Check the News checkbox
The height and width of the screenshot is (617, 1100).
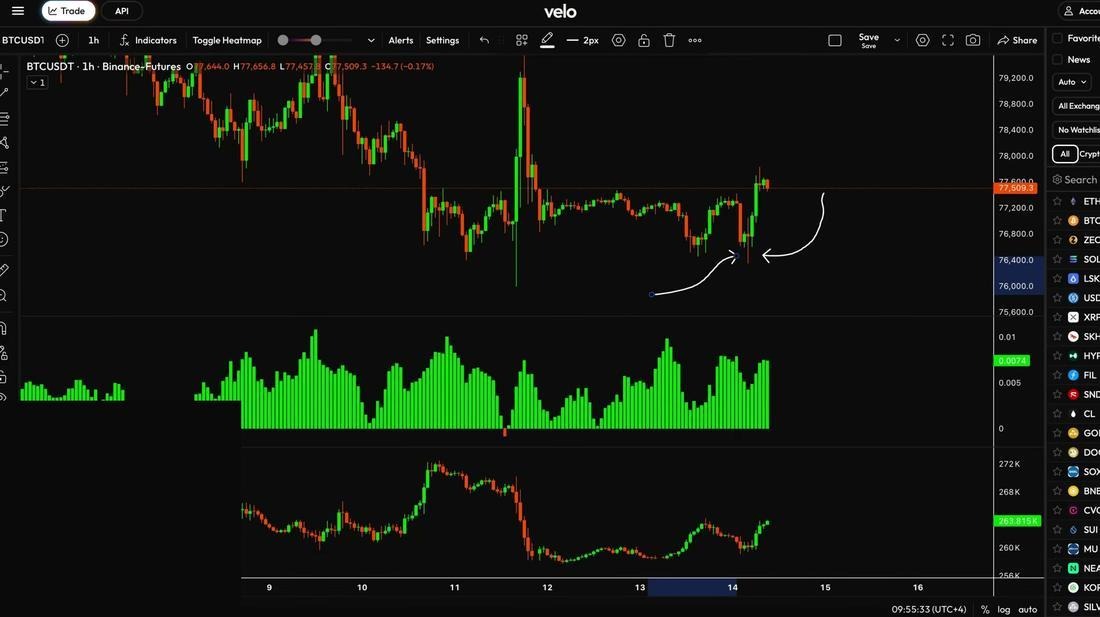pyautogui.click(x=1058, y=60)
